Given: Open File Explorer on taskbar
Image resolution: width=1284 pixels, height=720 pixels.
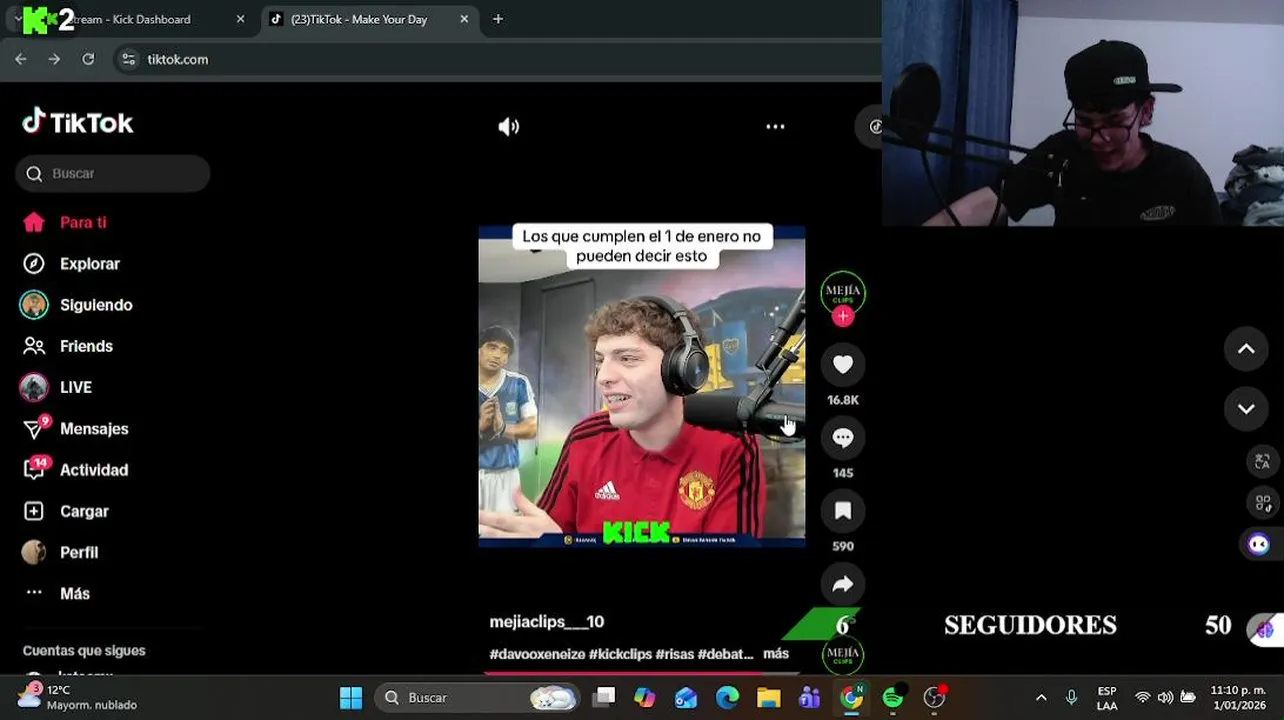Looking at the screenshot, I should click(x=768, y=698).
